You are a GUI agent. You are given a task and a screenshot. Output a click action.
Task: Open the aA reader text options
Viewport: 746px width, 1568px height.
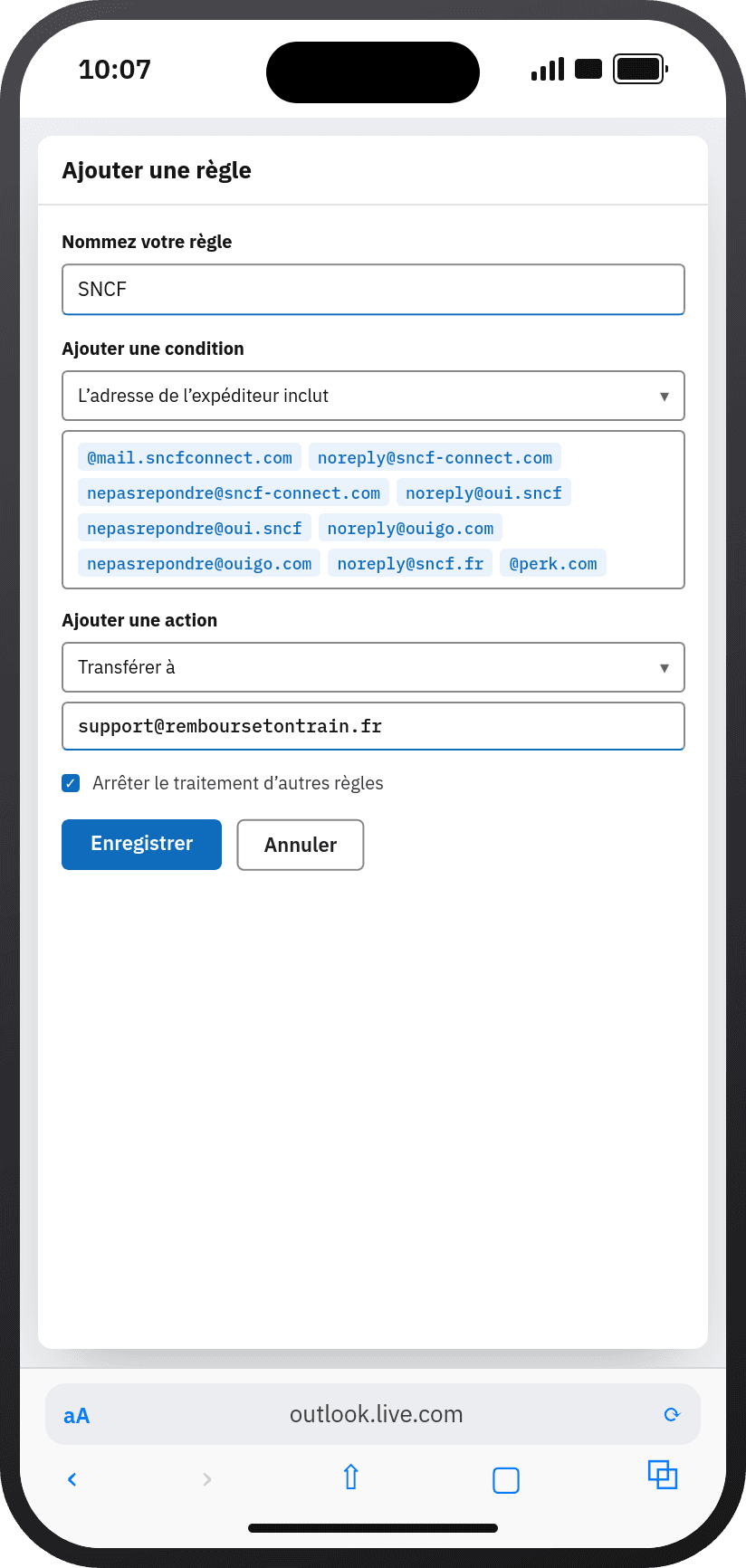pyautogui.click(x=77, y=1416)
